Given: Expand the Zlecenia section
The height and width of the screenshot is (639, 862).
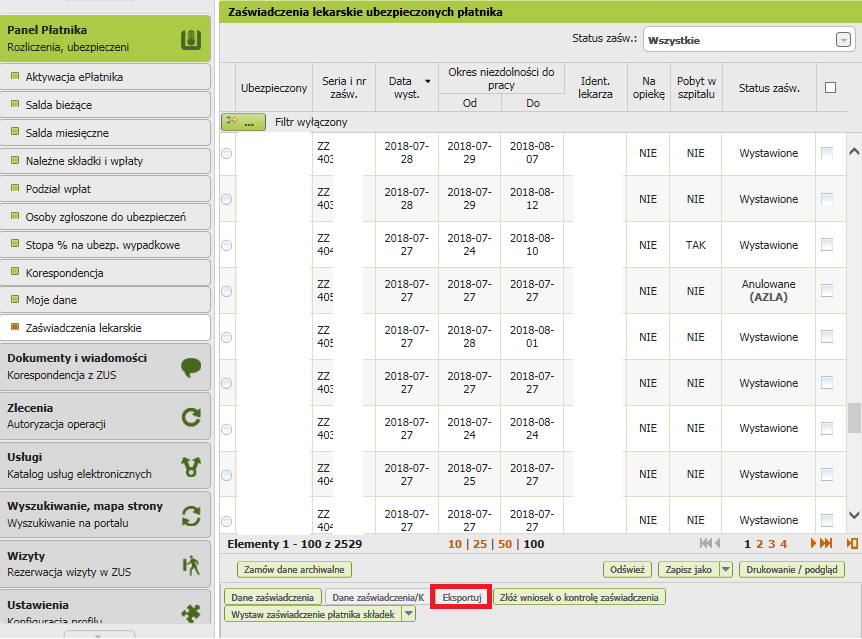Looking at the screenshot, I should (105, 416).
